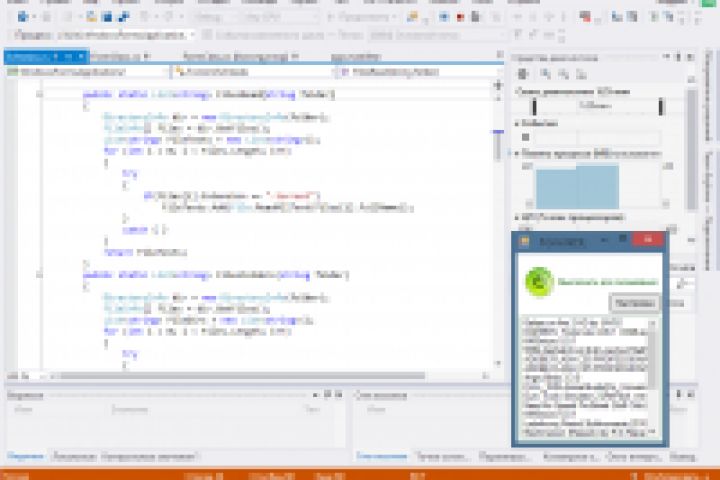Collapse the Events section in Diagnostic Tools

pyautogui.click(x=517, y=124)
